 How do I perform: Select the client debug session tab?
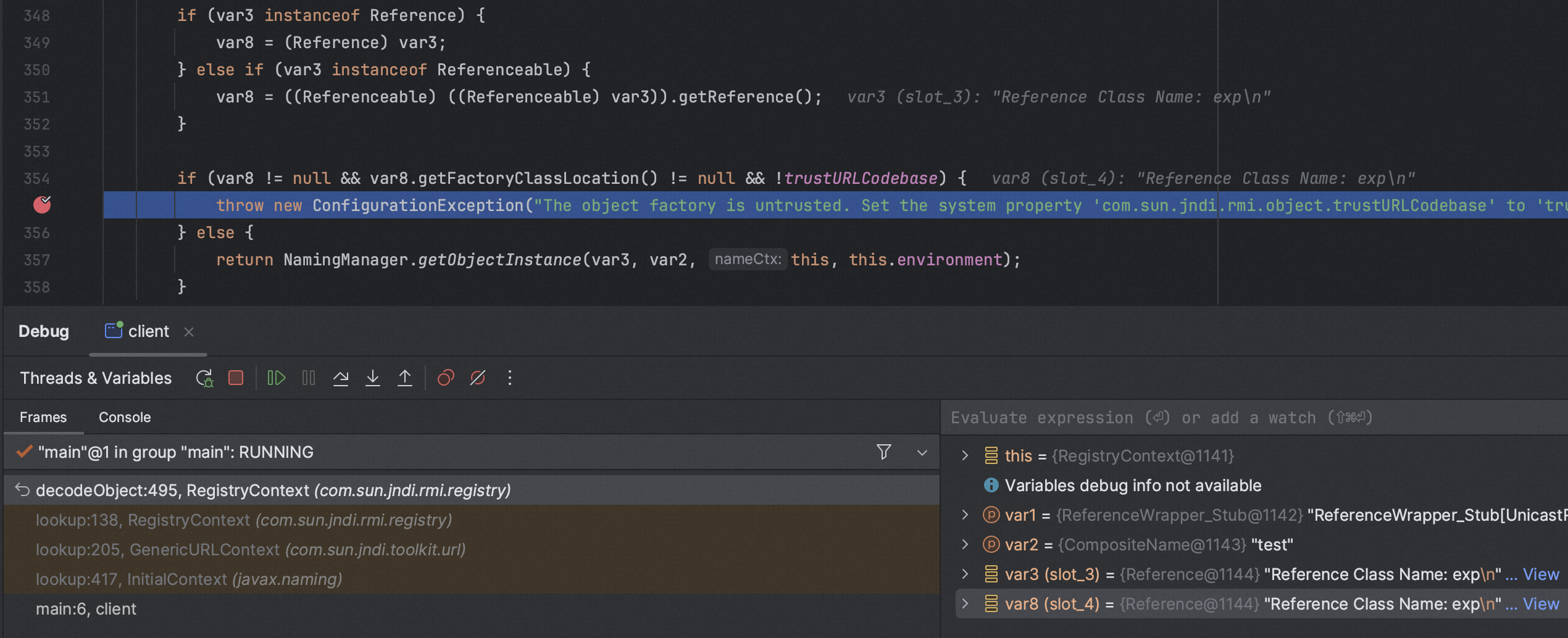[x=148, y=331]
